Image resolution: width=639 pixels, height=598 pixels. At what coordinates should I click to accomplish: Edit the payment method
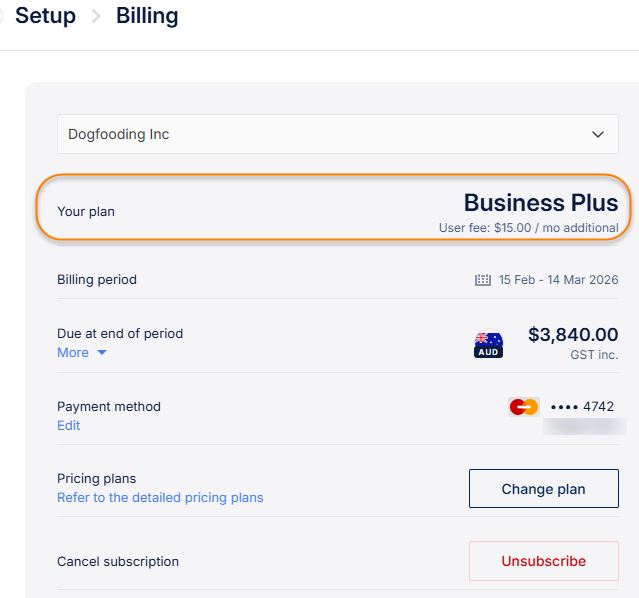pos(68,426)
